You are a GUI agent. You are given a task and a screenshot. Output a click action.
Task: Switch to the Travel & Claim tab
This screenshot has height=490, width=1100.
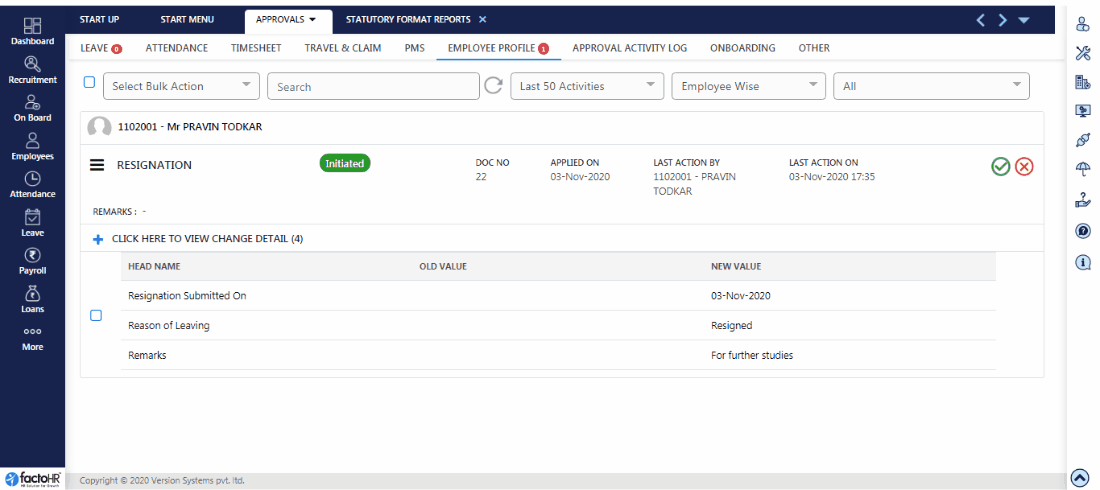[342, 48]
